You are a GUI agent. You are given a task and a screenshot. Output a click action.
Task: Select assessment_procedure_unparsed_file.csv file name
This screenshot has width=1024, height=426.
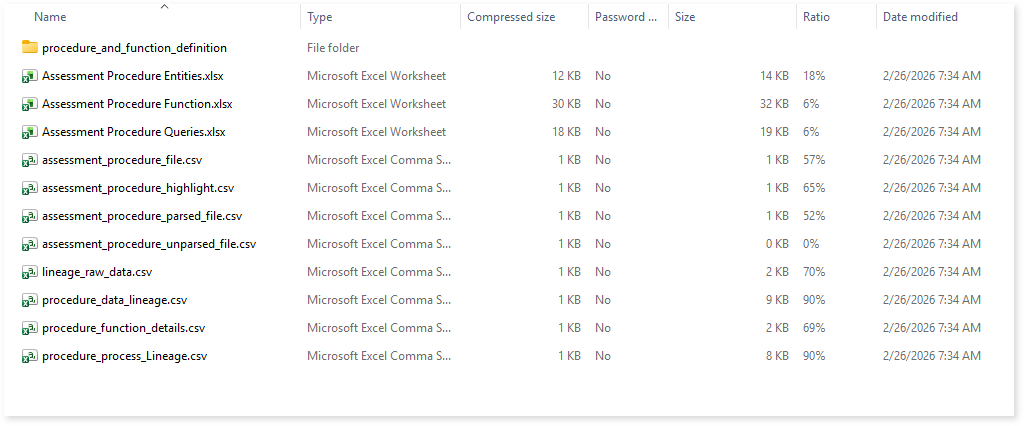pos(149,244)
